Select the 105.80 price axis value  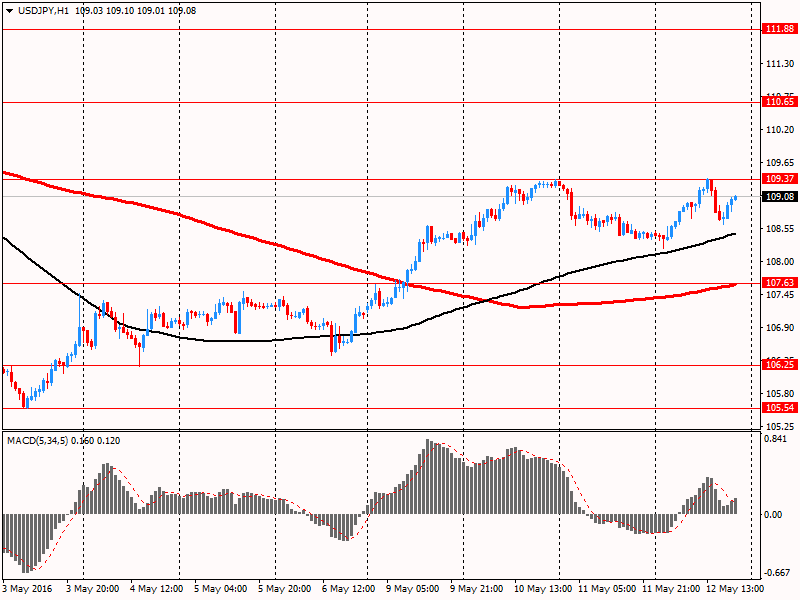(x=780, y=393)
